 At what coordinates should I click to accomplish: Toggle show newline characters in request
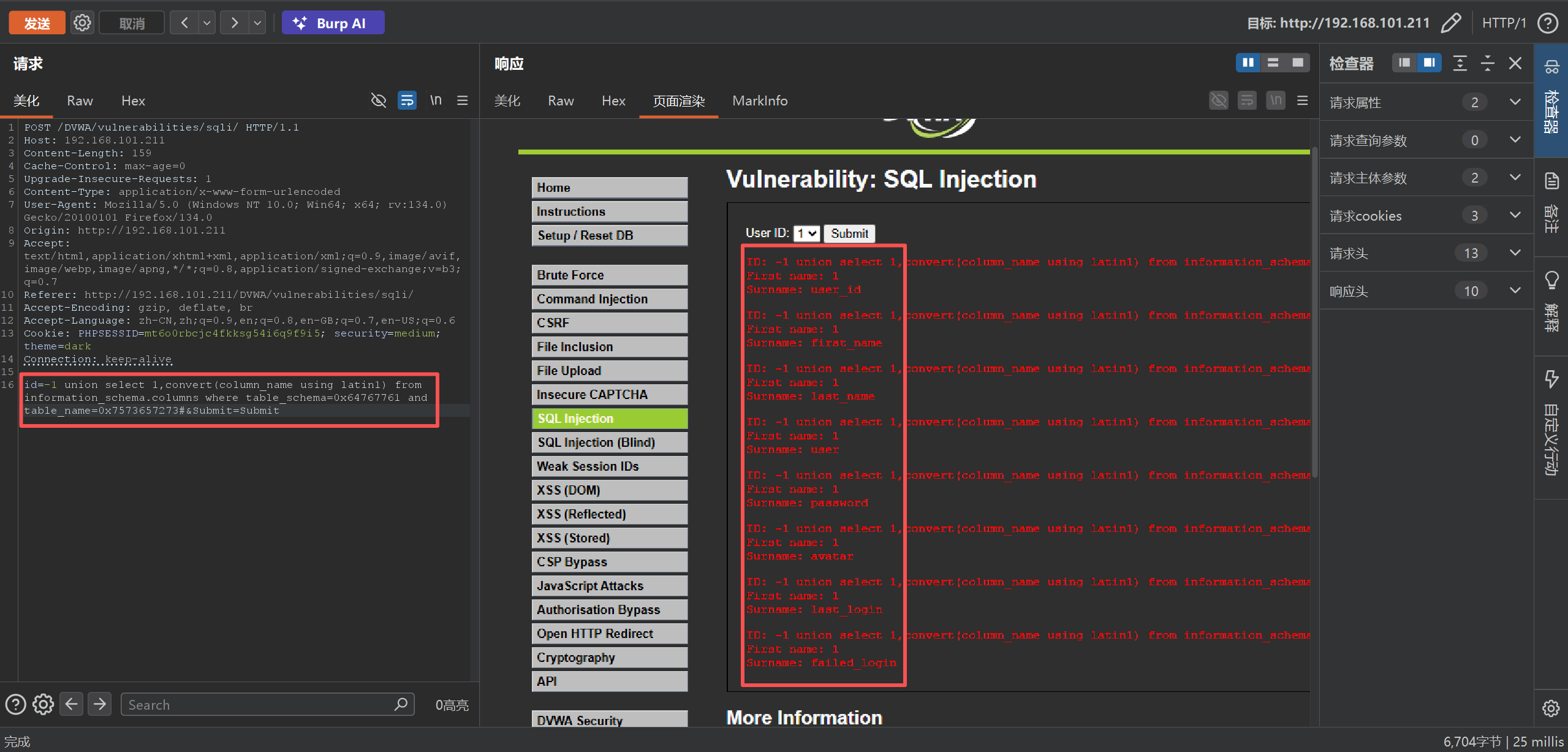tap(436, 101)
